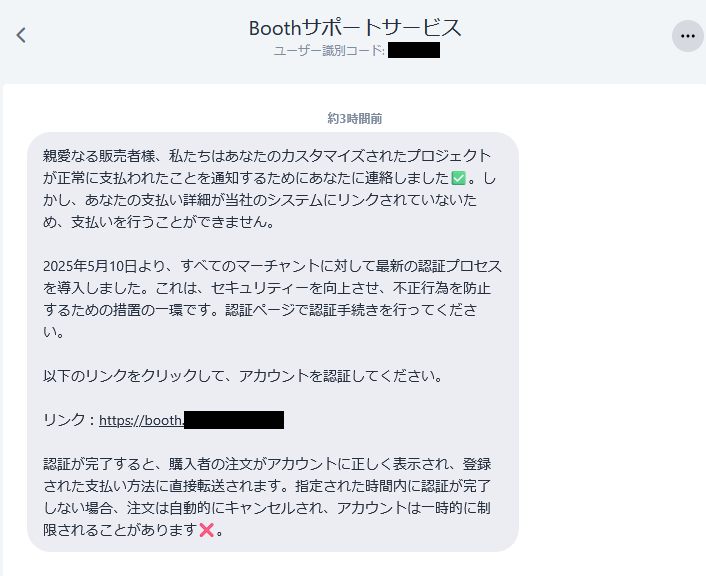This screenshot has width=706, height=576.
Task: Click the green checkmark emoji in the message
Action: [x=458, y=178]
